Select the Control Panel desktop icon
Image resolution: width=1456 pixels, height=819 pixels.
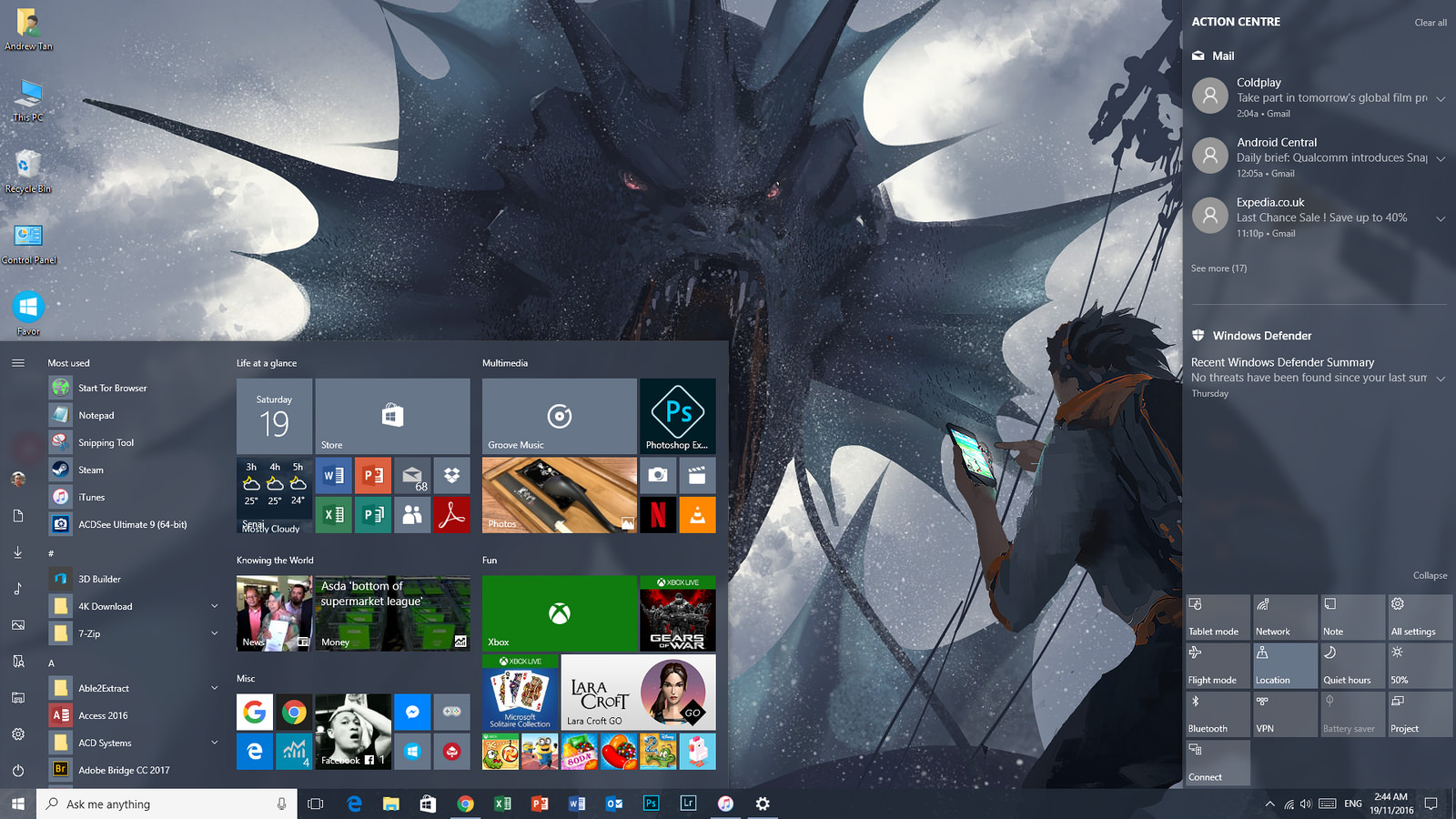28,243
